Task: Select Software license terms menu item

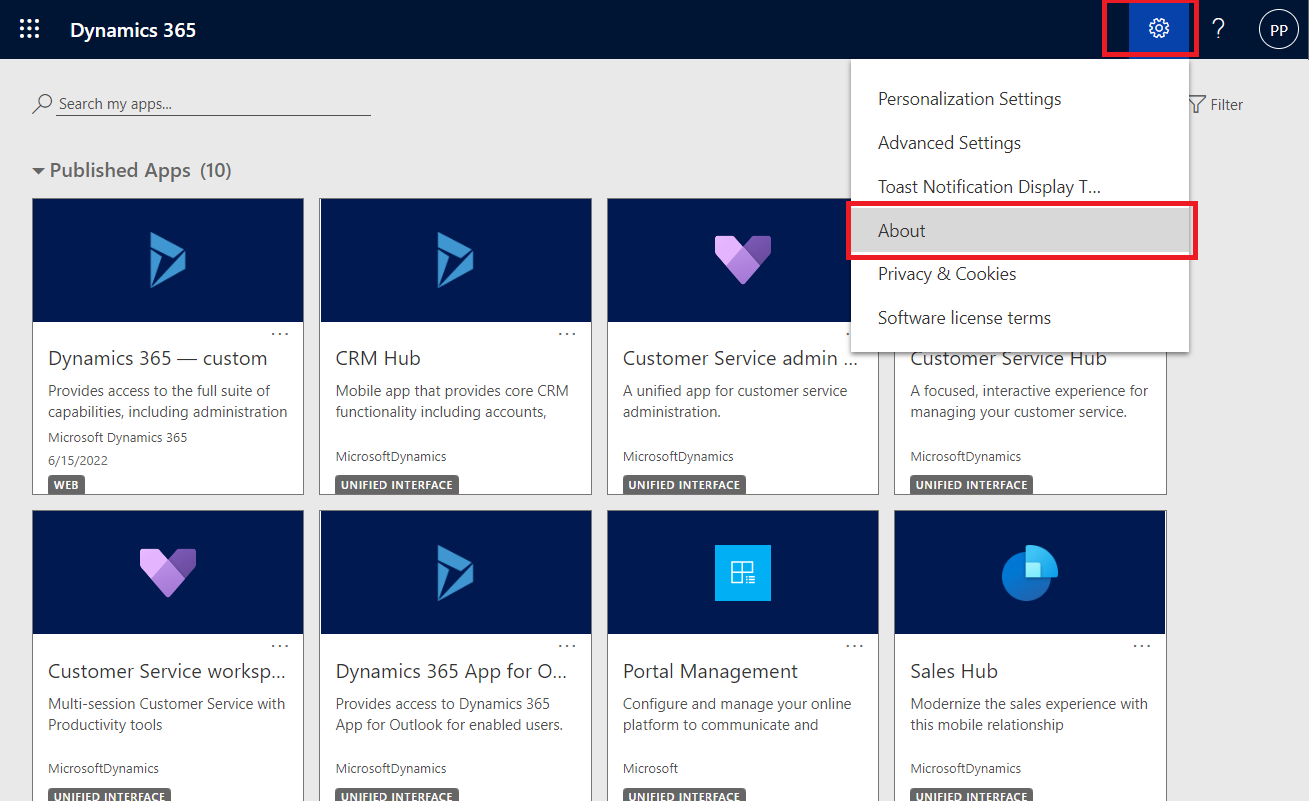Action: point(1020,318)
